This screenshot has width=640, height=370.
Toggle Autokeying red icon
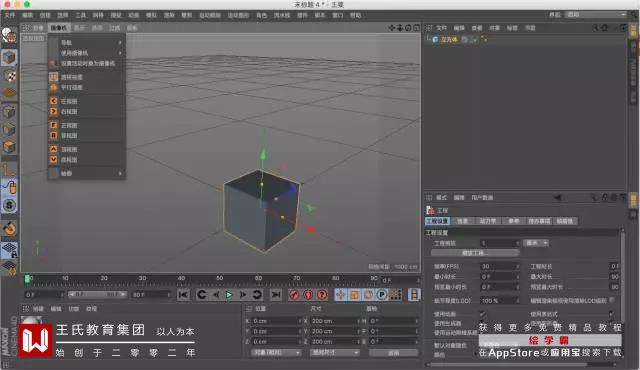pyautogui.click(x=308, y=295)
